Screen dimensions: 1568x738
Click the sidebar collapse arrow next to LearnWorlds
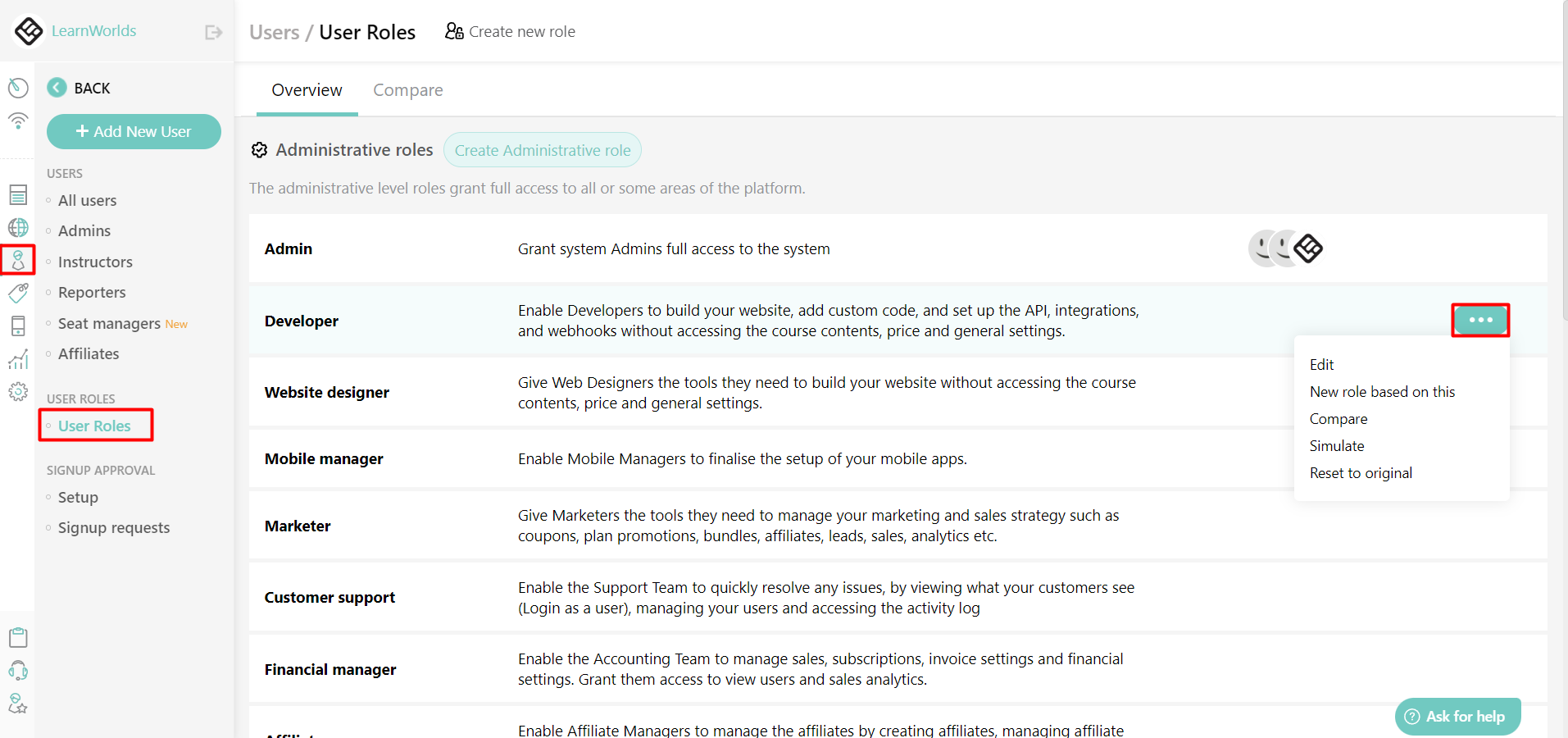point(213,31)
